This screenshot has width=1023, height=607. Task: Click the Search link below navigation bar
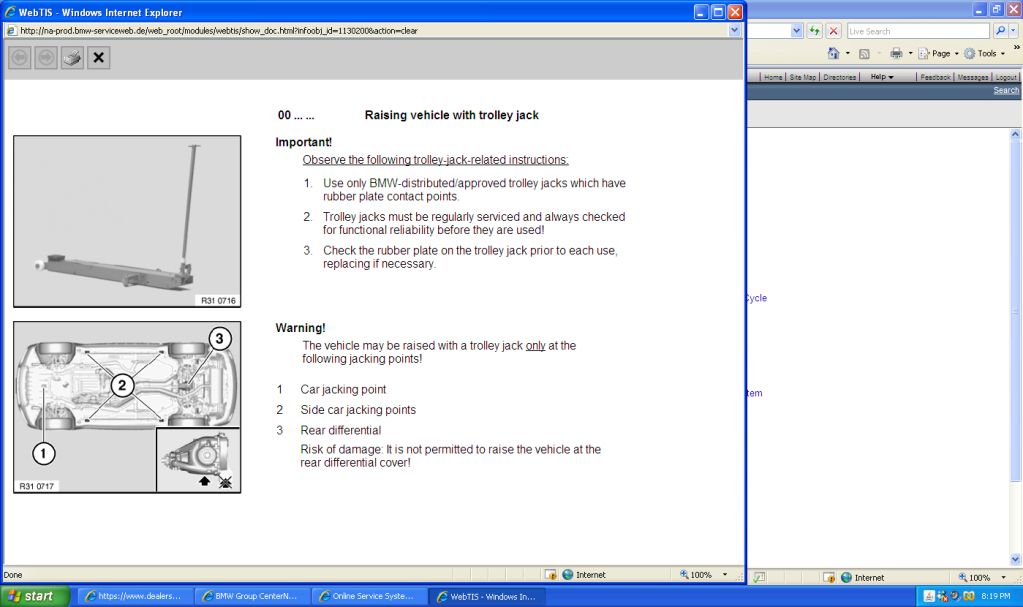tap(1005, 90)
